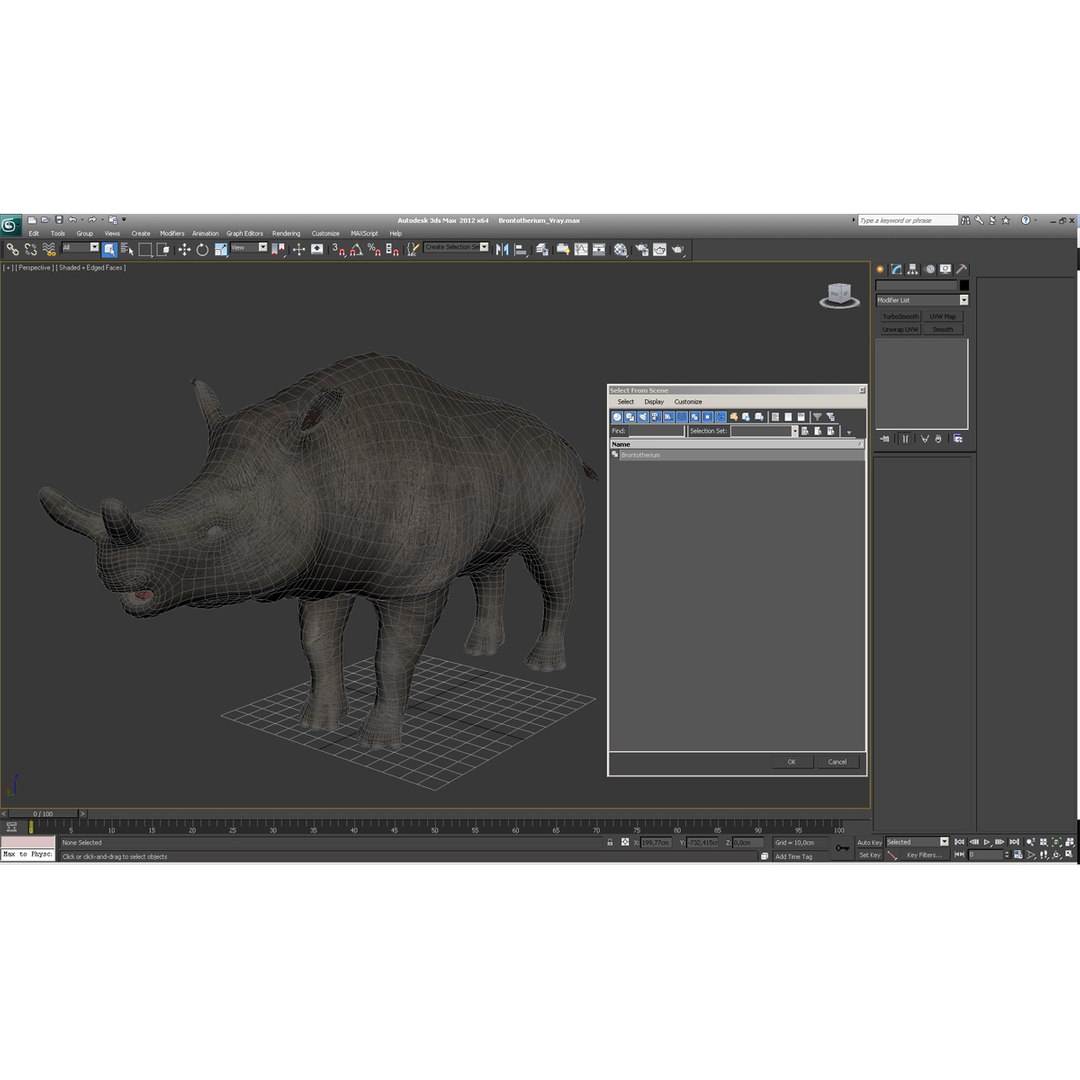Viewport: 1080px width, 1080px height.
Task: Toggle Auto Key mode
Action: tap(869, 842)
